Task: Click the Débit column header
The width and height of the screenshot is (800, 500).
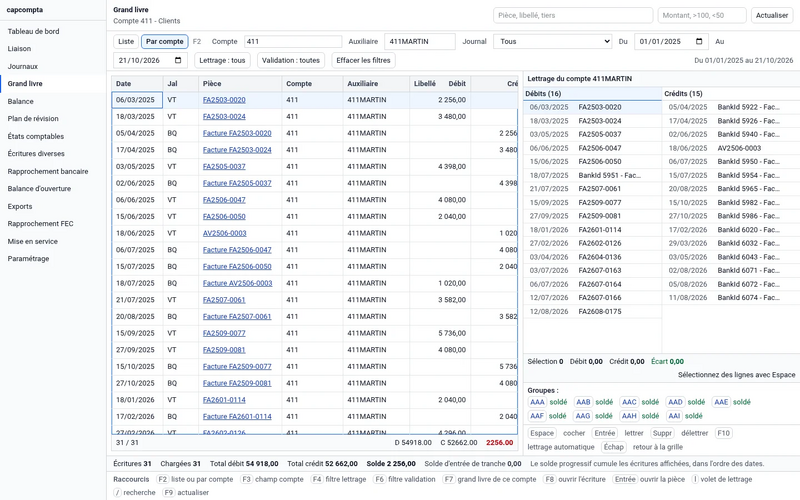Action: coord(457,84)
